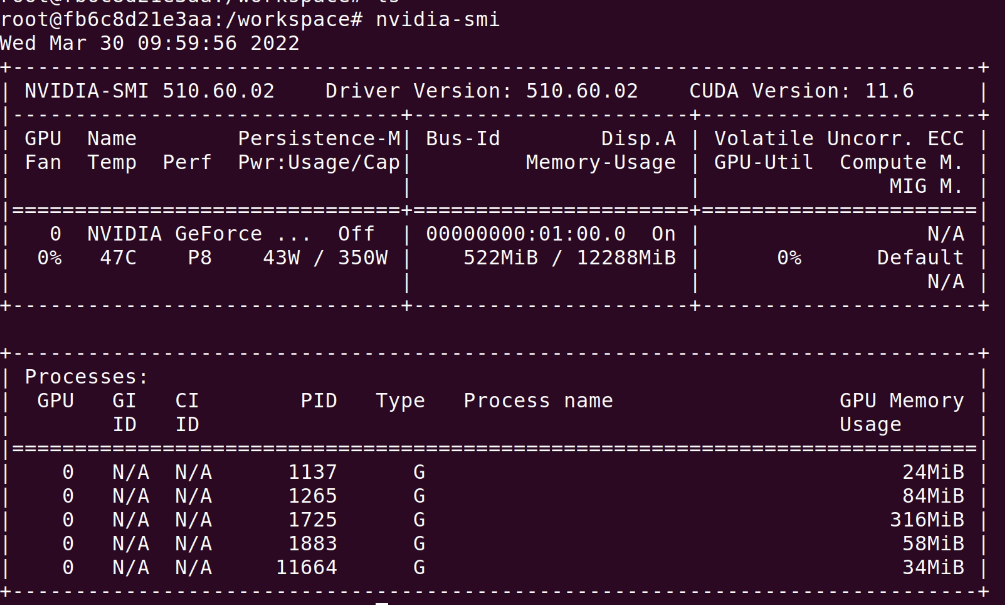Click the memory value '34MiB'
Image resolution: width=1005 pixels, height=605 pixels.
[x=933, y=567]
